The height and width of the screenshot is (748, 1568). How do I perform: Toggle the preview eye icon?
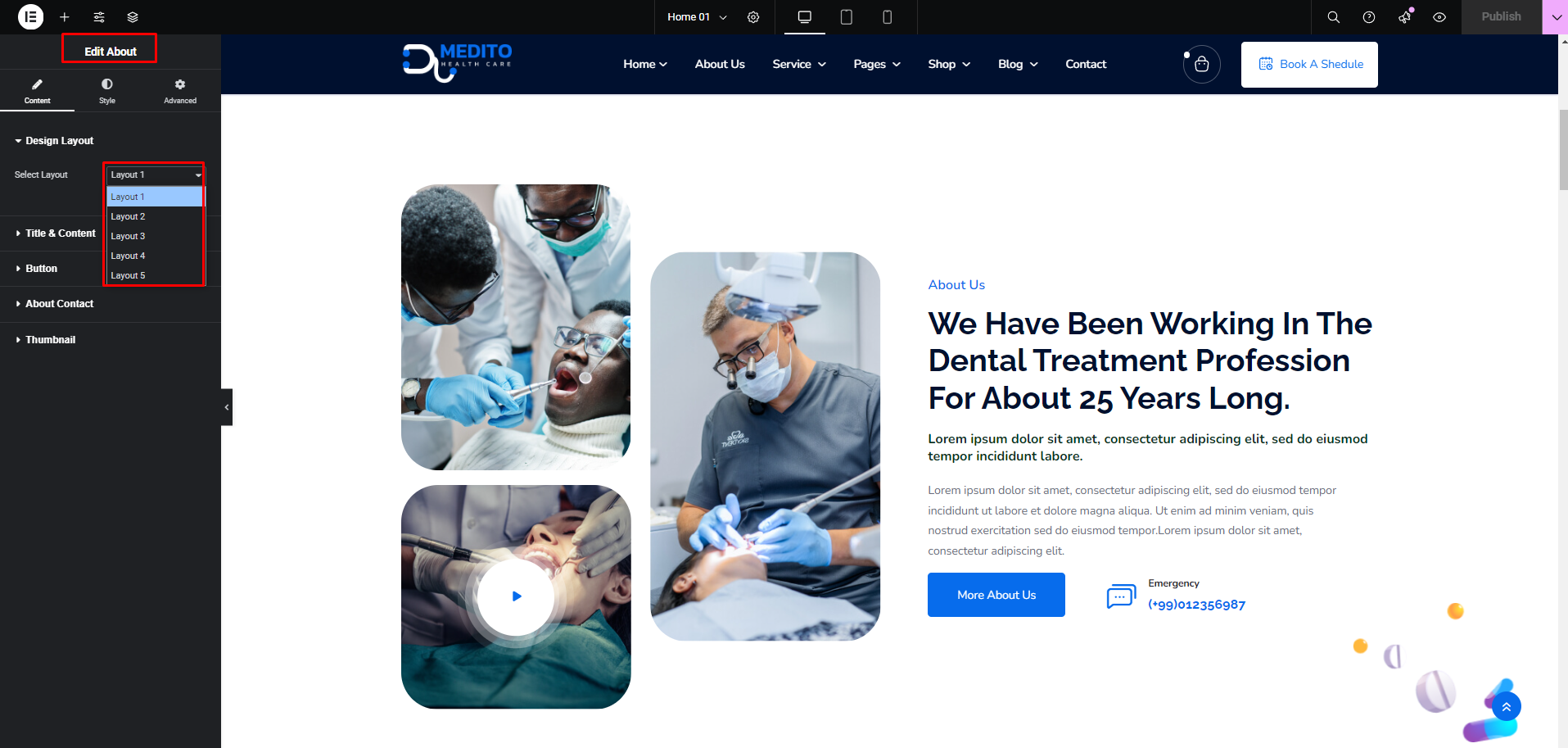pos(1439,17)
